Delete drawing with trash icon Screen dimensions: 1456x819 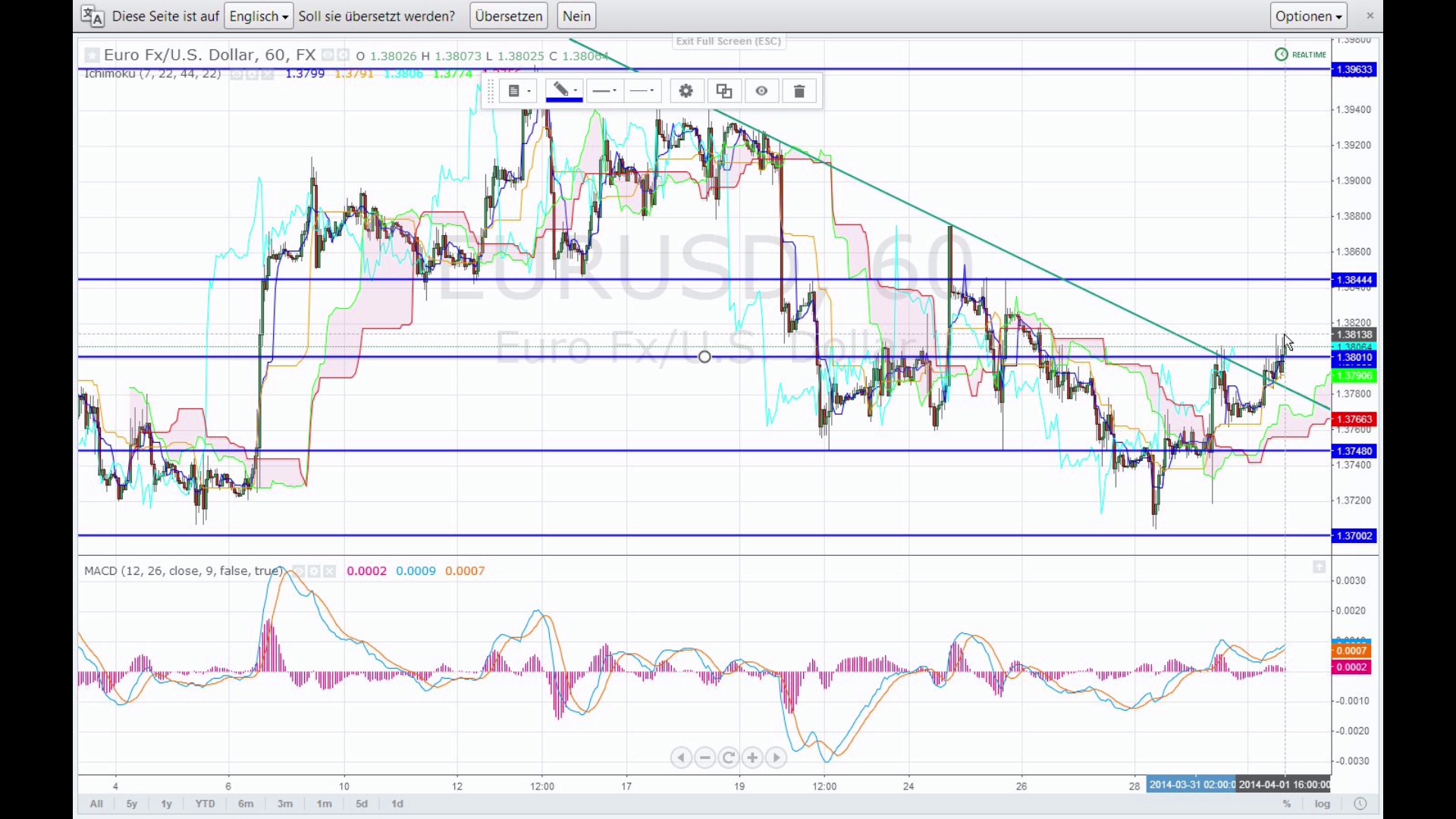(799, 91)
